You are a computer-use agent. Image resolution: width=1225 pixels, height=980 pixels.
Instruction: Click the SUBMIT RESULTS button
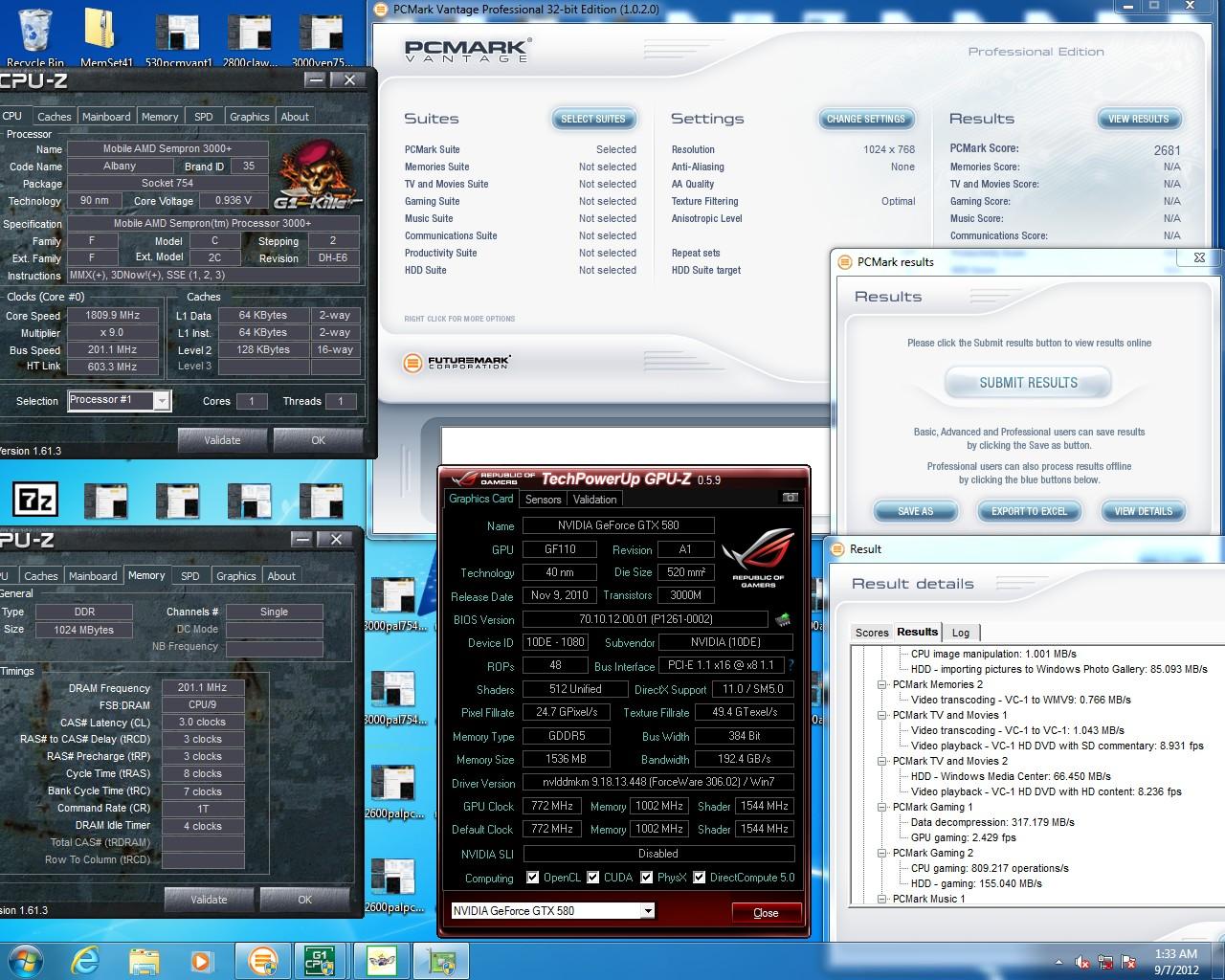1029,383
